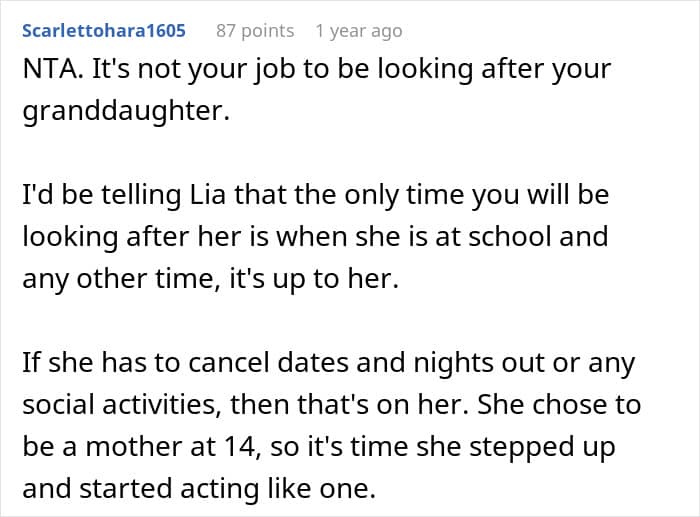This screenshot has height=517, width=700.
Task: Click the line beginning 'If she has to cancel'
Action: 329,363
